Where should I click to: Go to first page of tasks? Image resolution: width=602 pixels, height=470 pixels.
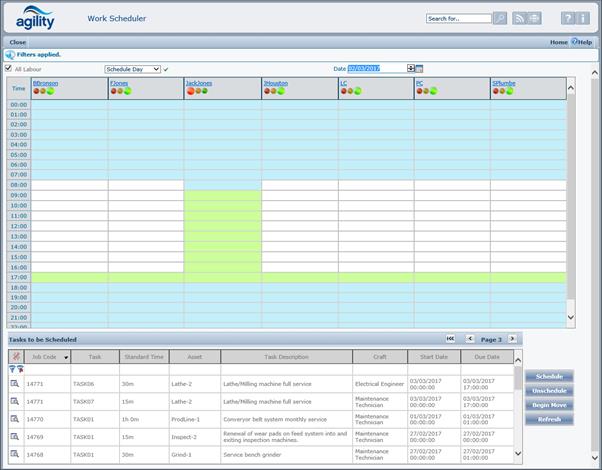[x=450, y=339]
